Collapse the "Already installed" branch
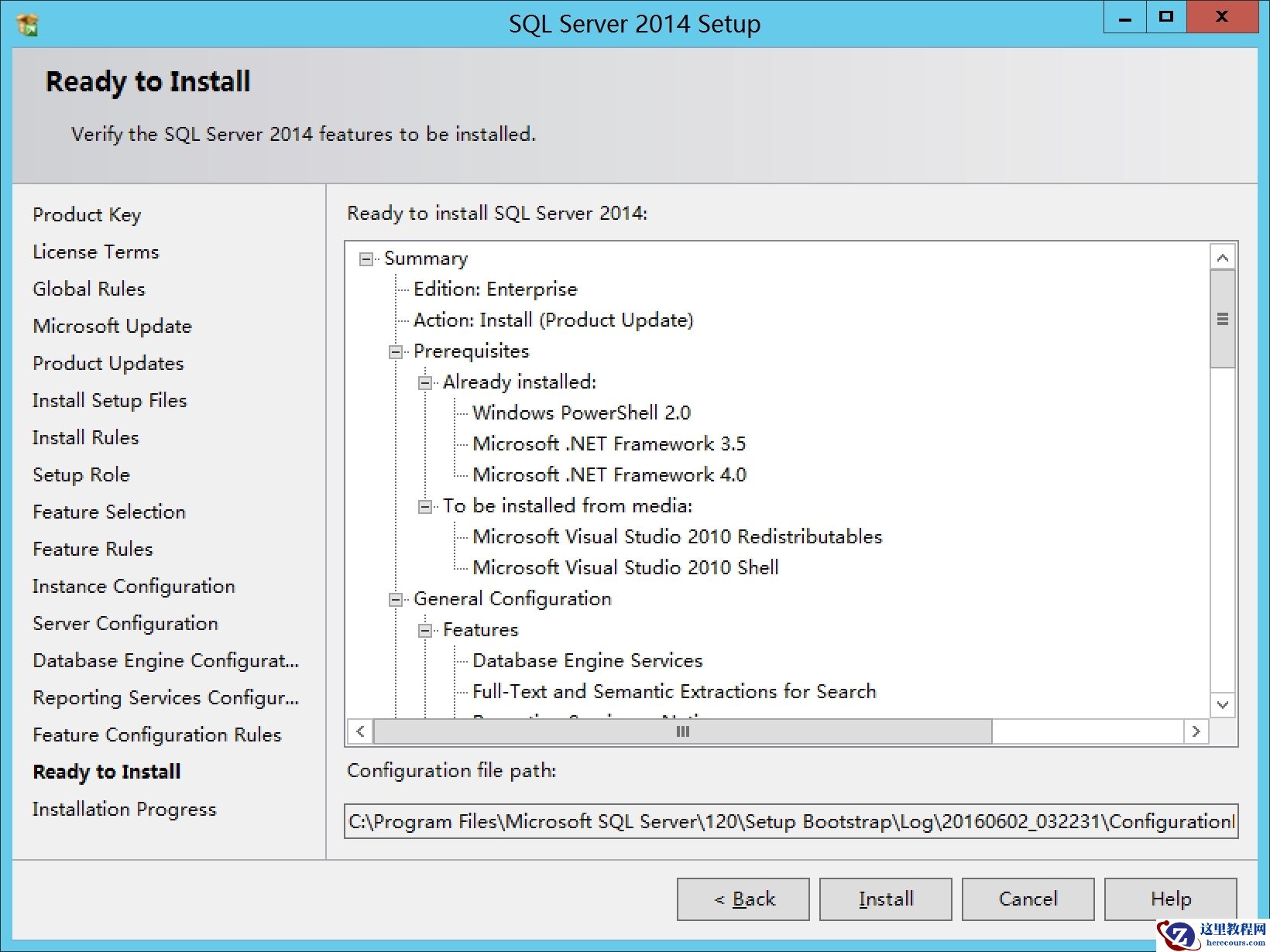 point(424,382)
